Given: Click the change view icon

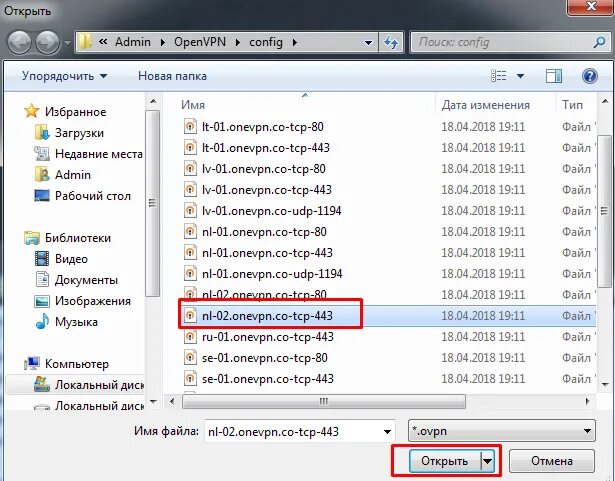Looking at the screenshot, I should [499, 76].
